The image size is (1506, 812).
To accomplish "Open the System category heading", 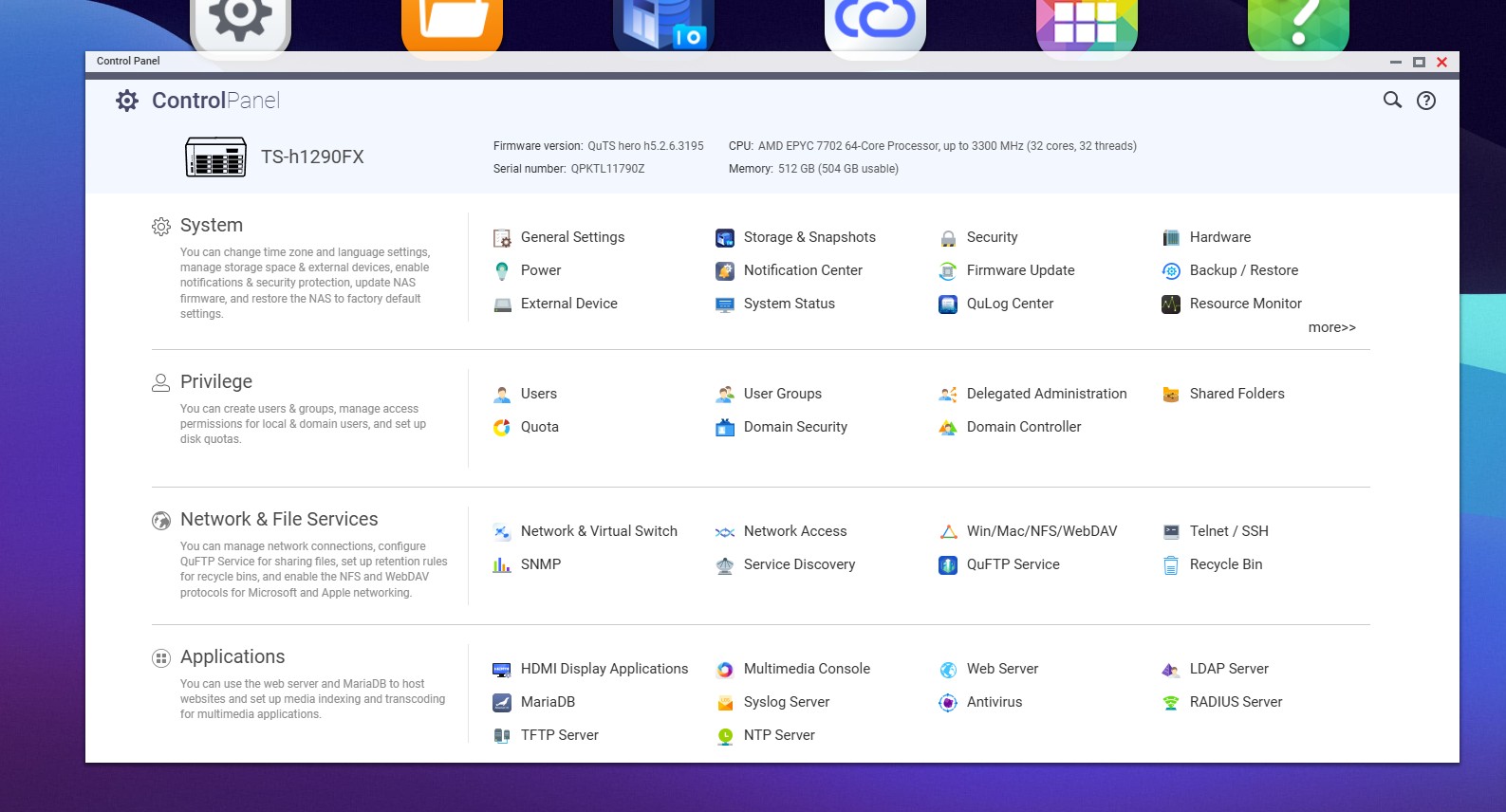I will click(212, 225).
